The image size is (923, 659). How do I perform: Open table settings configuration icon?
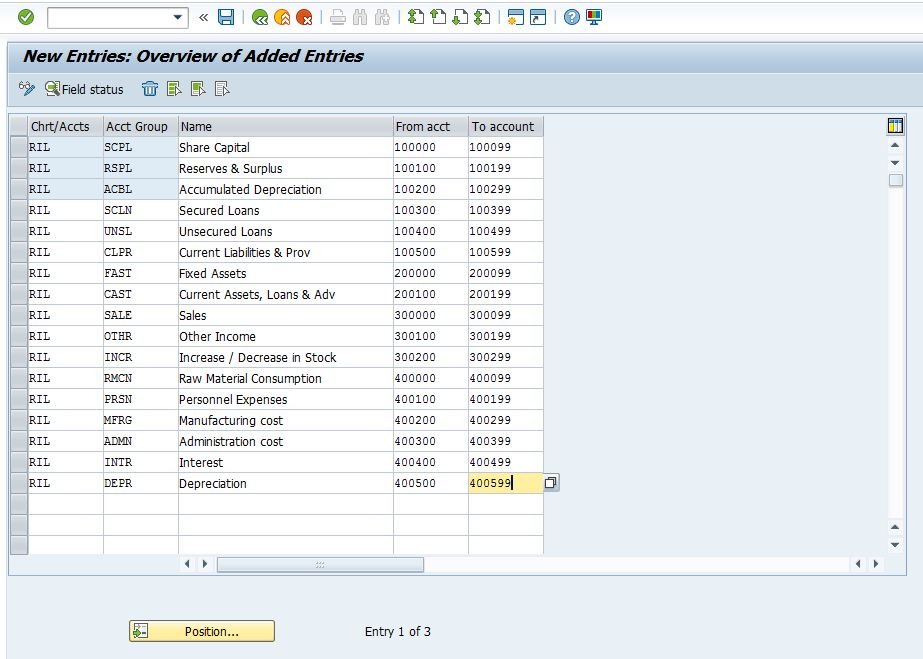tap(895, 125)
